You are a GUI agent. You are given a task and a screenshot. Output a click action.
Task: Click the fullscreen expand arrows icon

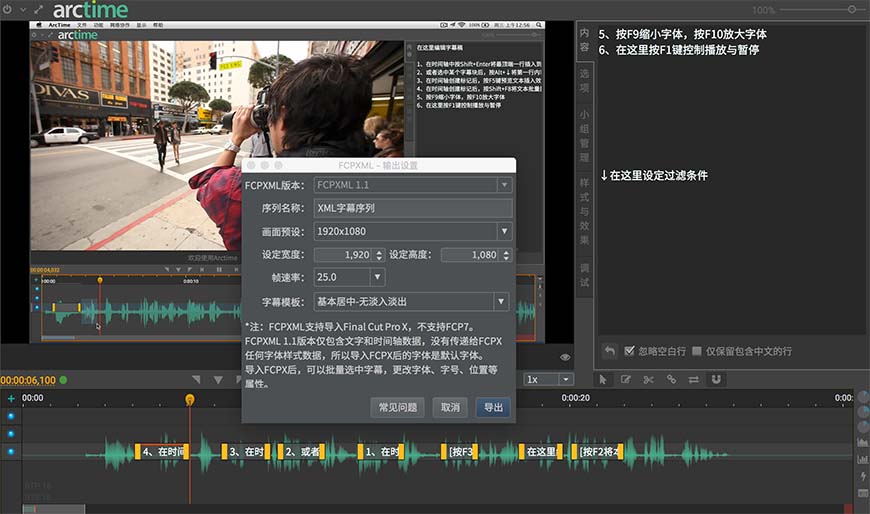point(38,9)
